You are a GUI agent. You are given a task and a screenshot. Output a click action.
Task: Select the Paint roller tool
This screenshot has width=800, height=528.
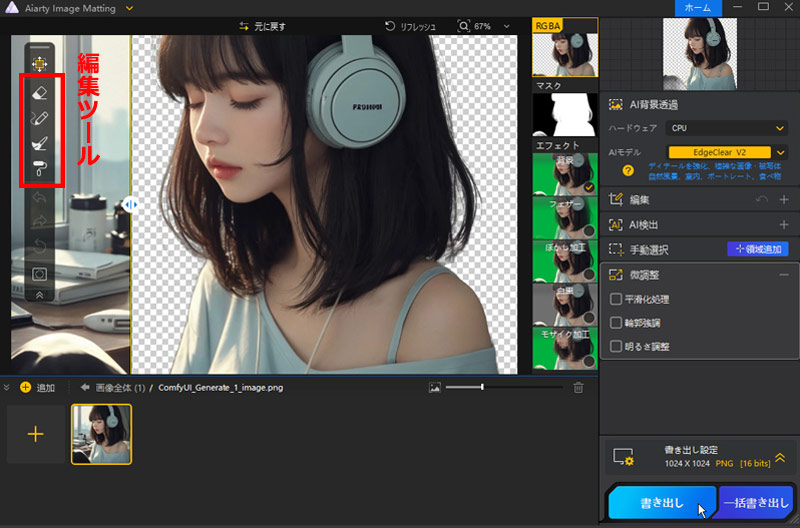click(x=41, y=167)
